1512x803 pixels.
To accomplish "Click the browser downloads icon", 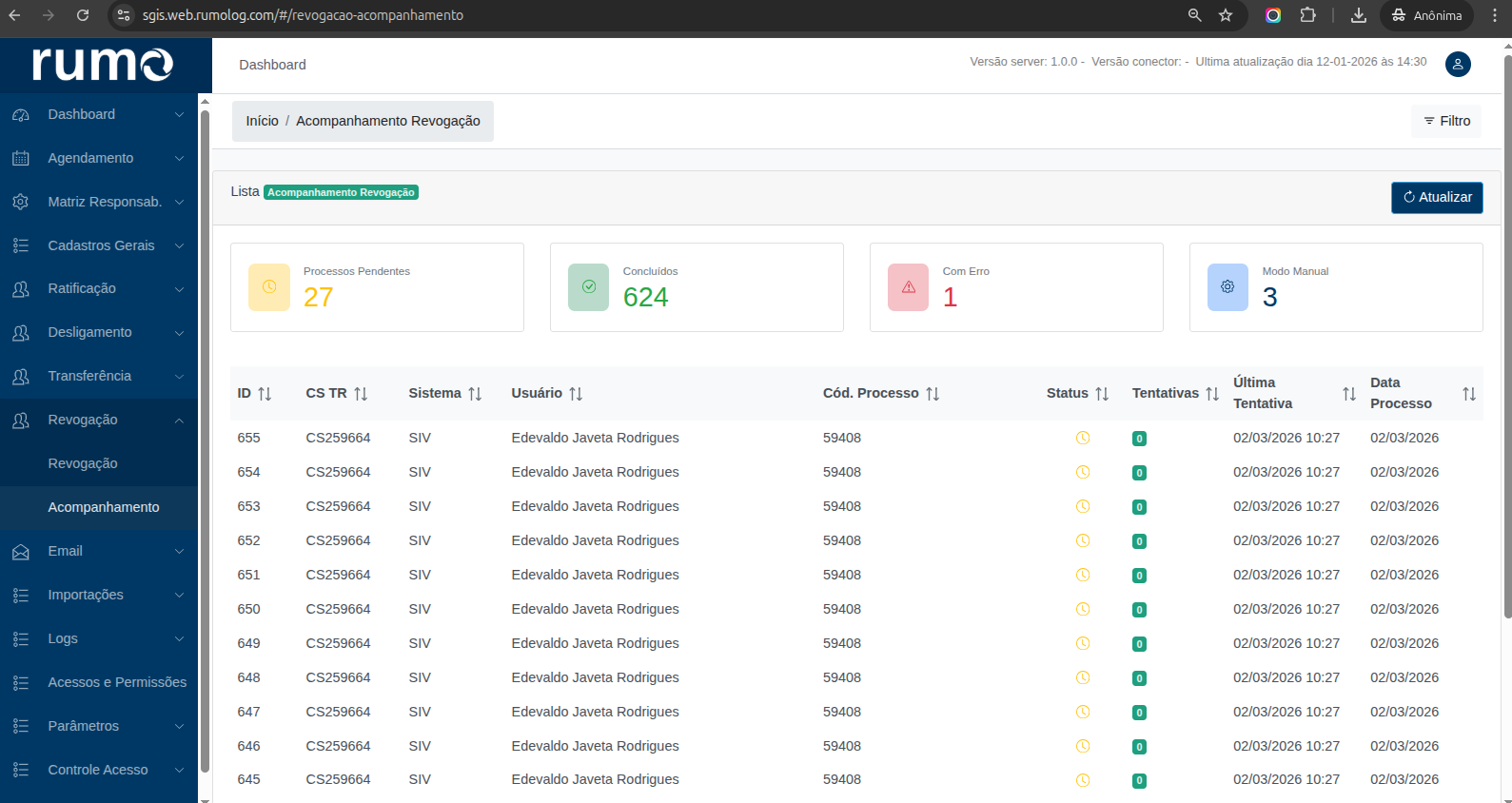I will tap(1359, 15).
